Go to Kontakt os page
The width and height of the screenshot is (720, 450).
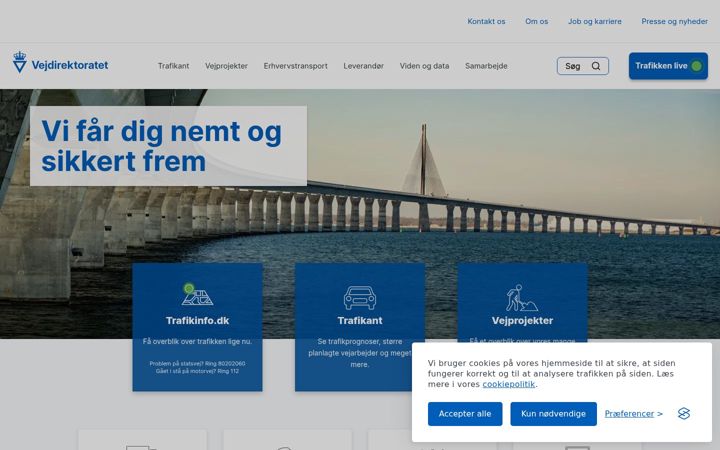click(486, 22)
